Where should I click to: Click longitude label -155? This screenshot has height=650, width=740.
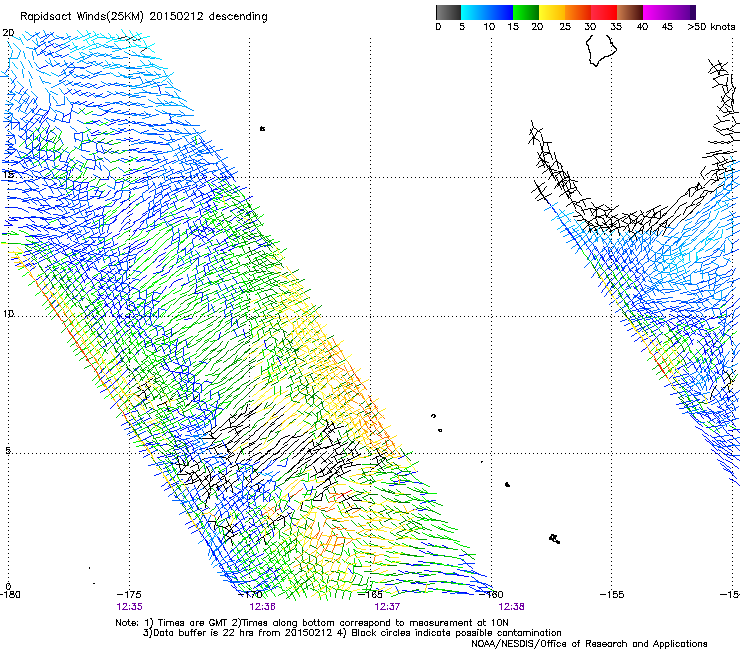click(x=612, y=594)
